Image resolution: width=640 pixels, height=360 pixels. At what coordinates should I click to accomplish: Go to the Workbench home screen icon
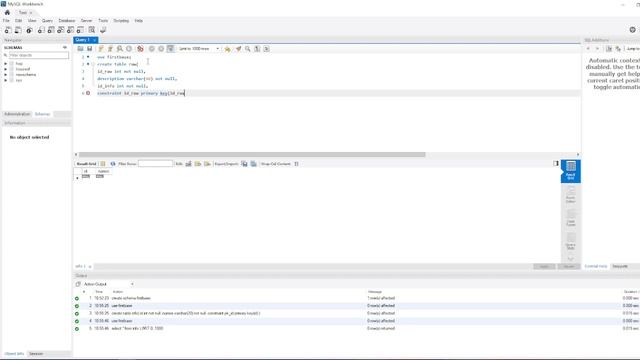[7, 13]
